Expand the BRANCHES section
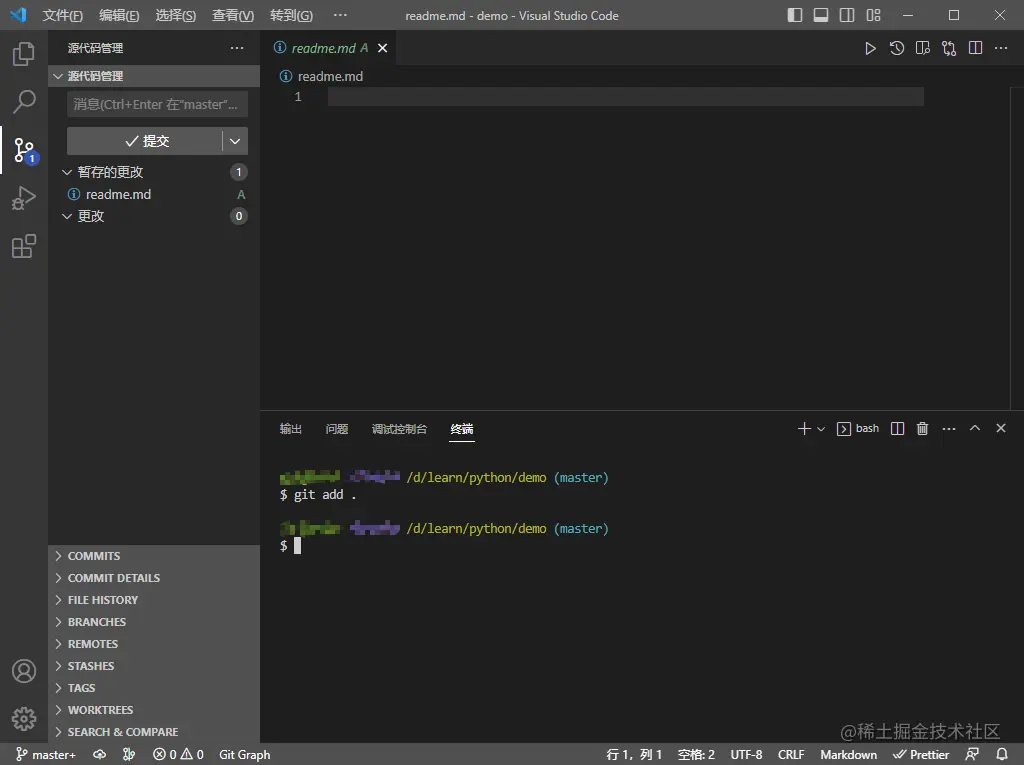The height and width of the screenshot is (765, 1024). click(96, 622)
